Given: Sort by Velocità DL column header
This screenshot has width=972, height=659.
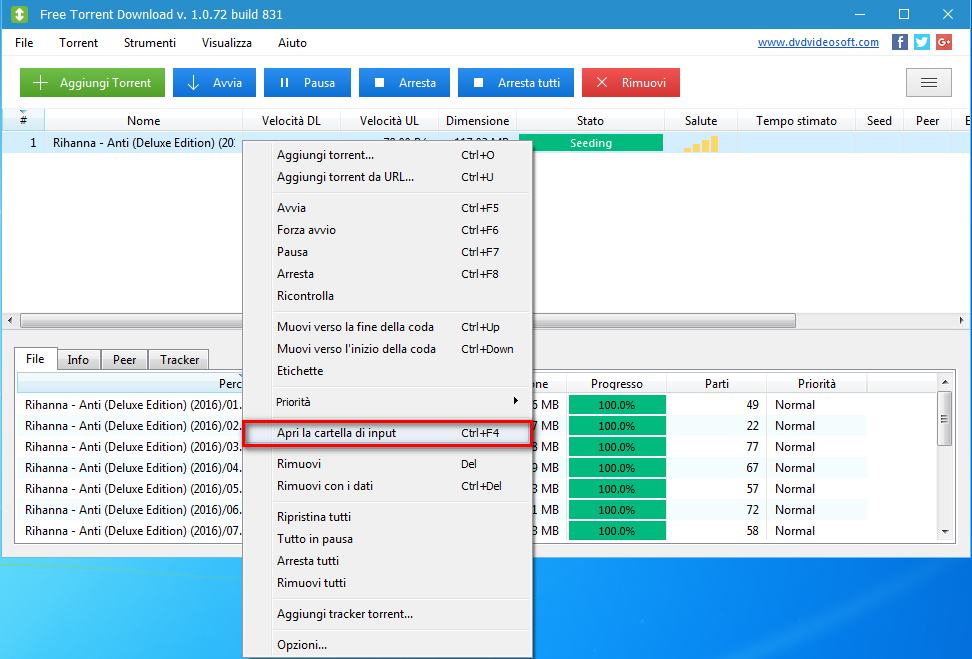Looking at the screenshot, I should pyautogui.click(x=291, y=120).
